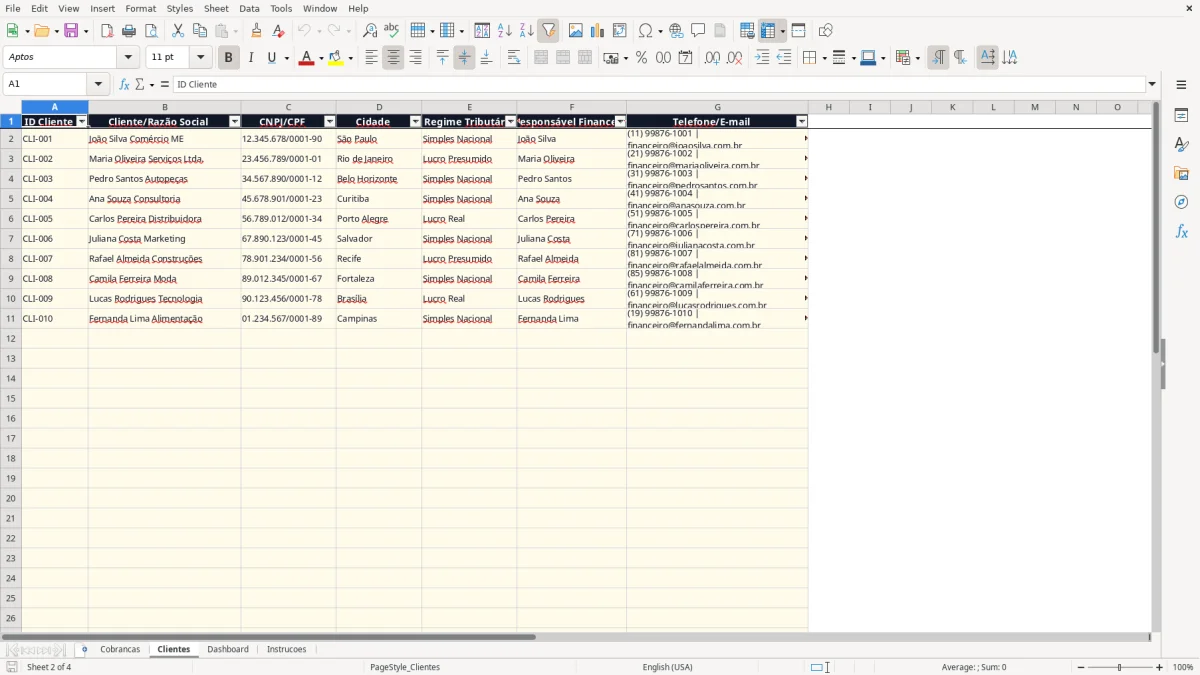
Task: Toggle Italic formatting
Action: coord(251,58)
